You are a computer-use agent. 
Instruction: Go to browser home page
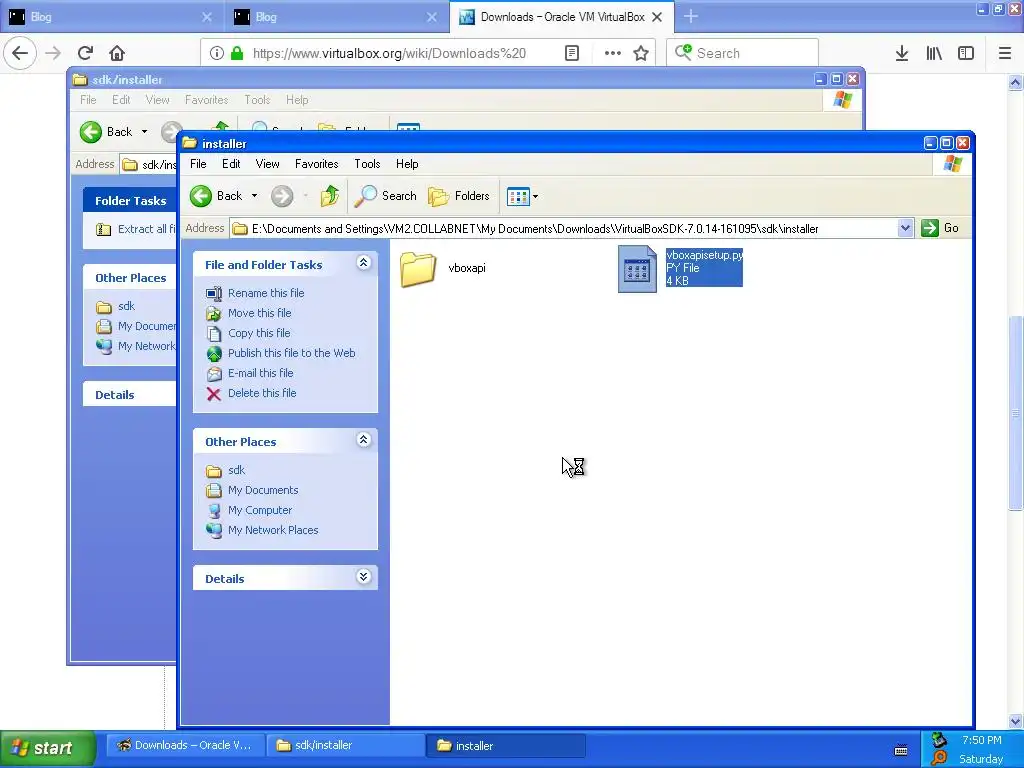click(117, 53)
